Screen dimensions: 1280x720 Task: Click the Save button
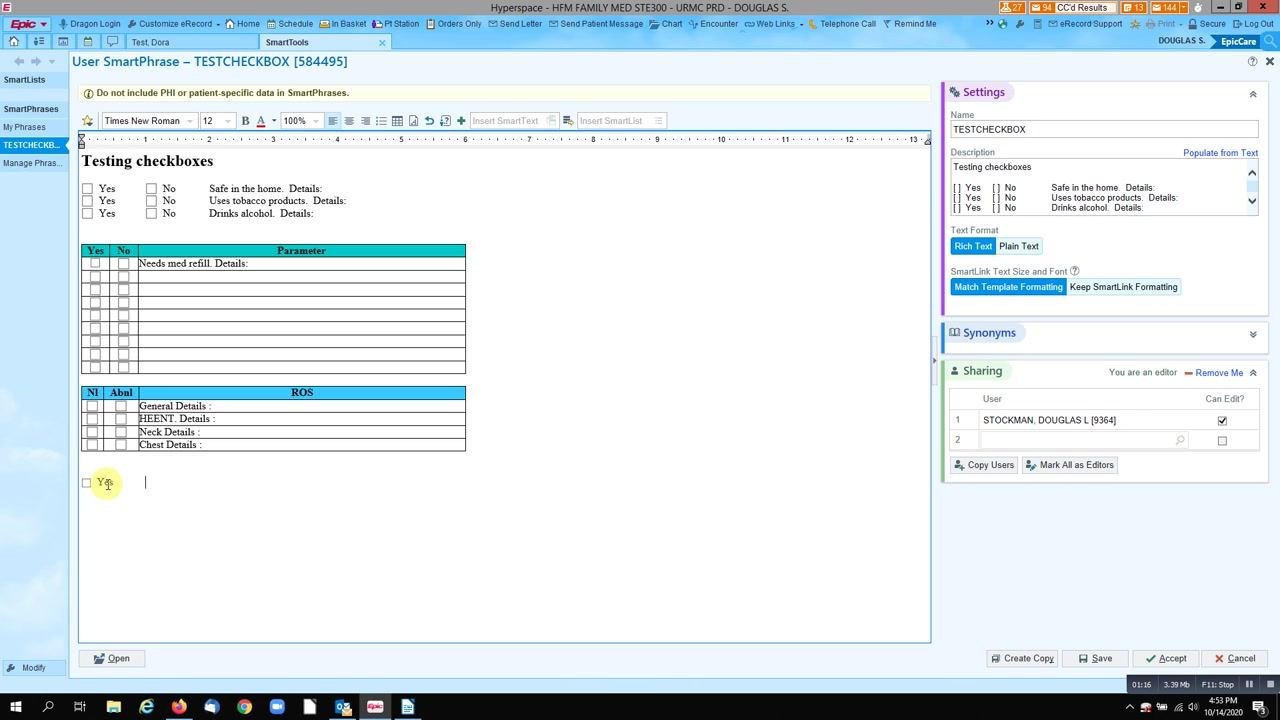tap(1095, 659)
